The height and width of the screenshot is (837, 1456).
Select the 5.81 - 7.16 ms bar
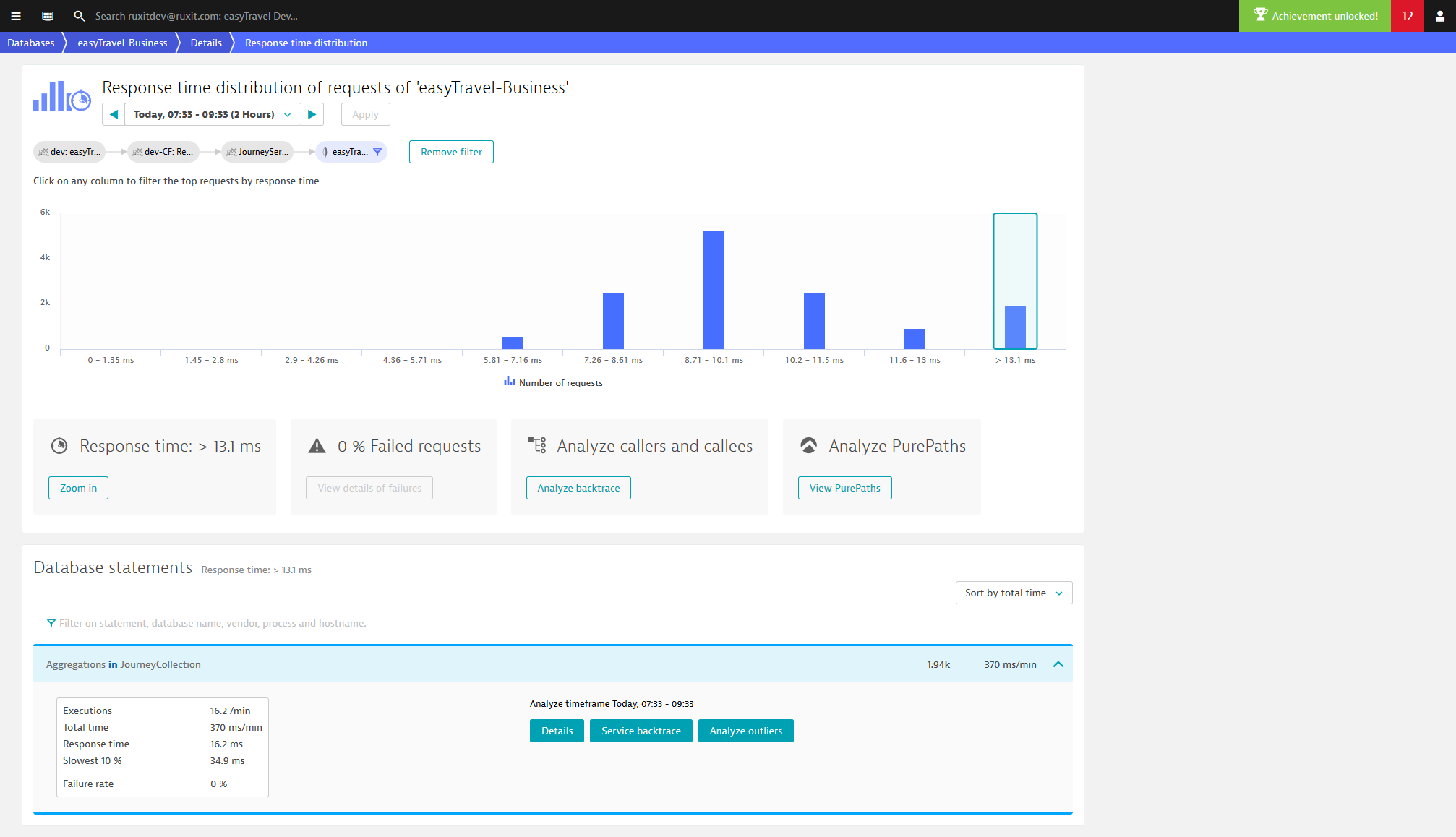(513, 343)
